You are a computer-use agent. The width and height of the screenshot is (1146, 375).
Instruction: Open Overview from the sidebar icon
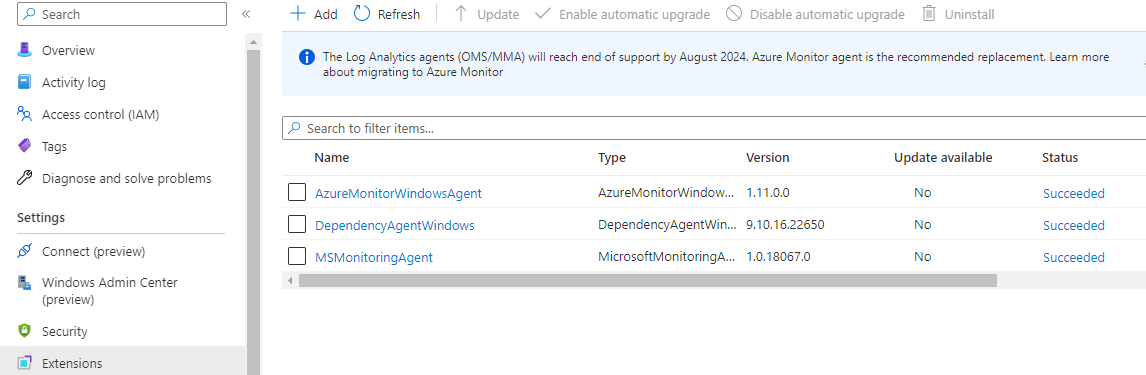(x=25, y=50)
